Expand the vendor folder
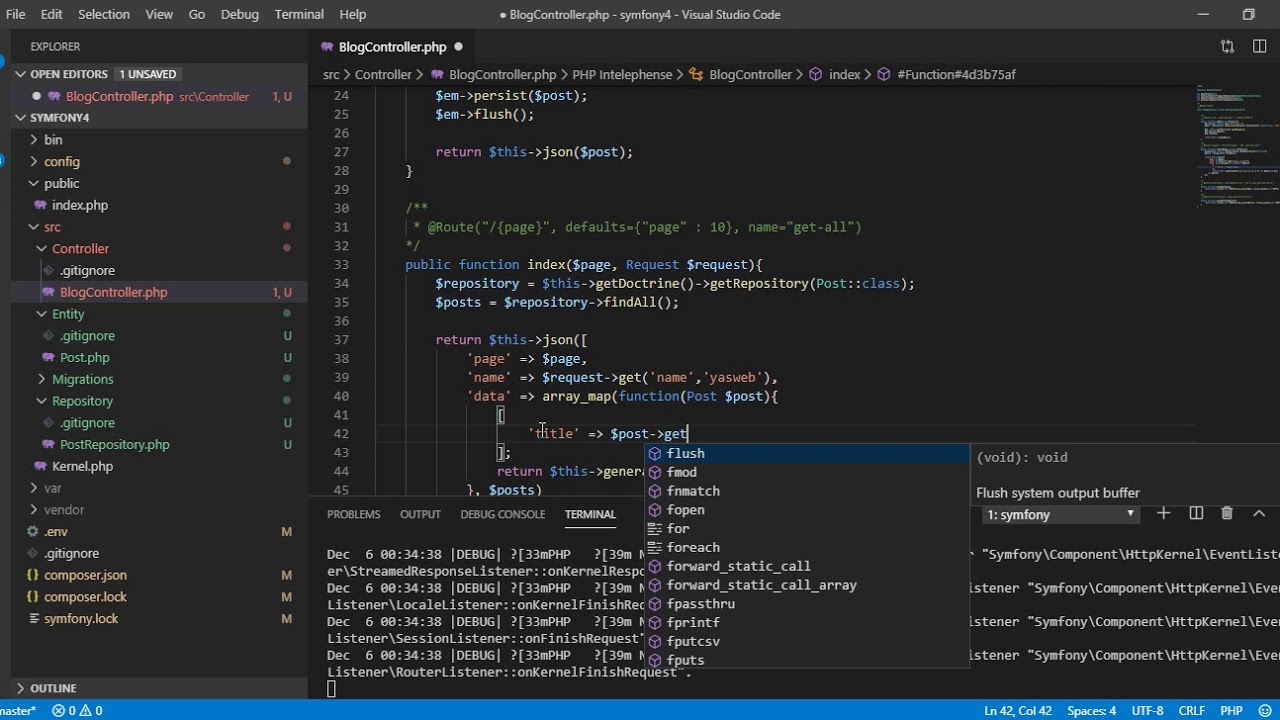1280x720 pixels. pos(34,510)
